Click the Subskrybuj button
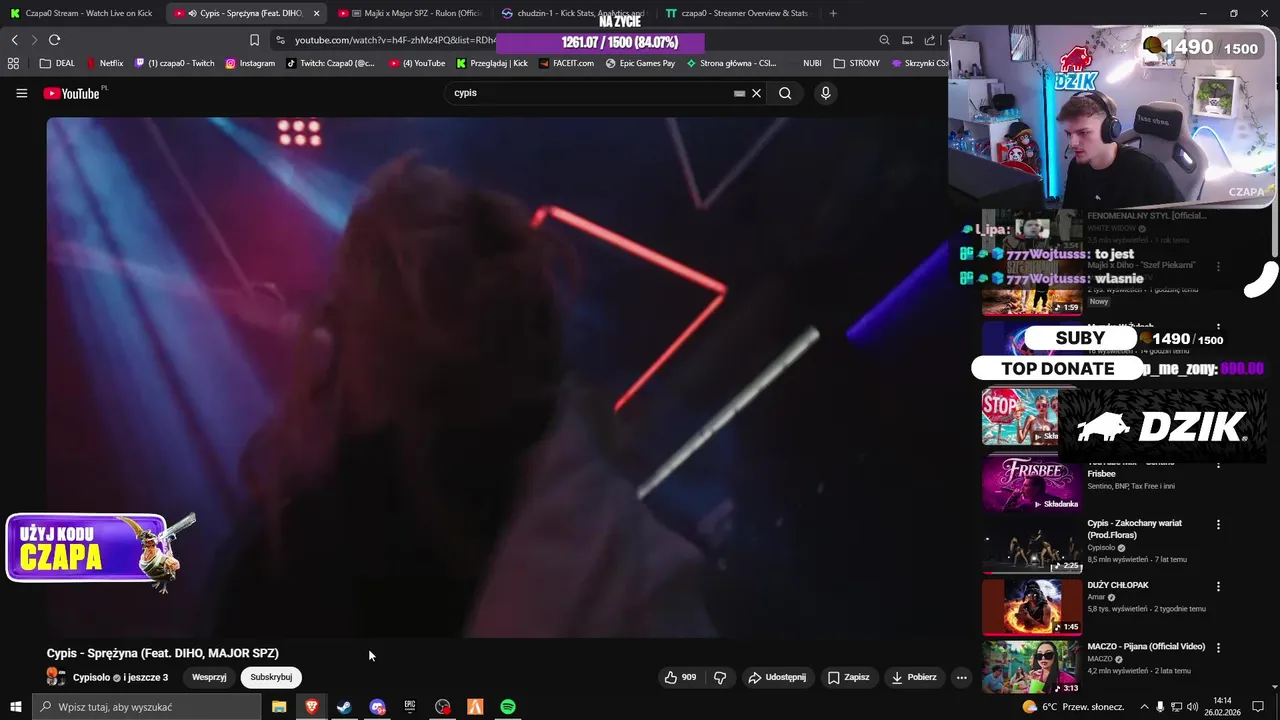The image size is (1280, 720). [x=271, y=677]
